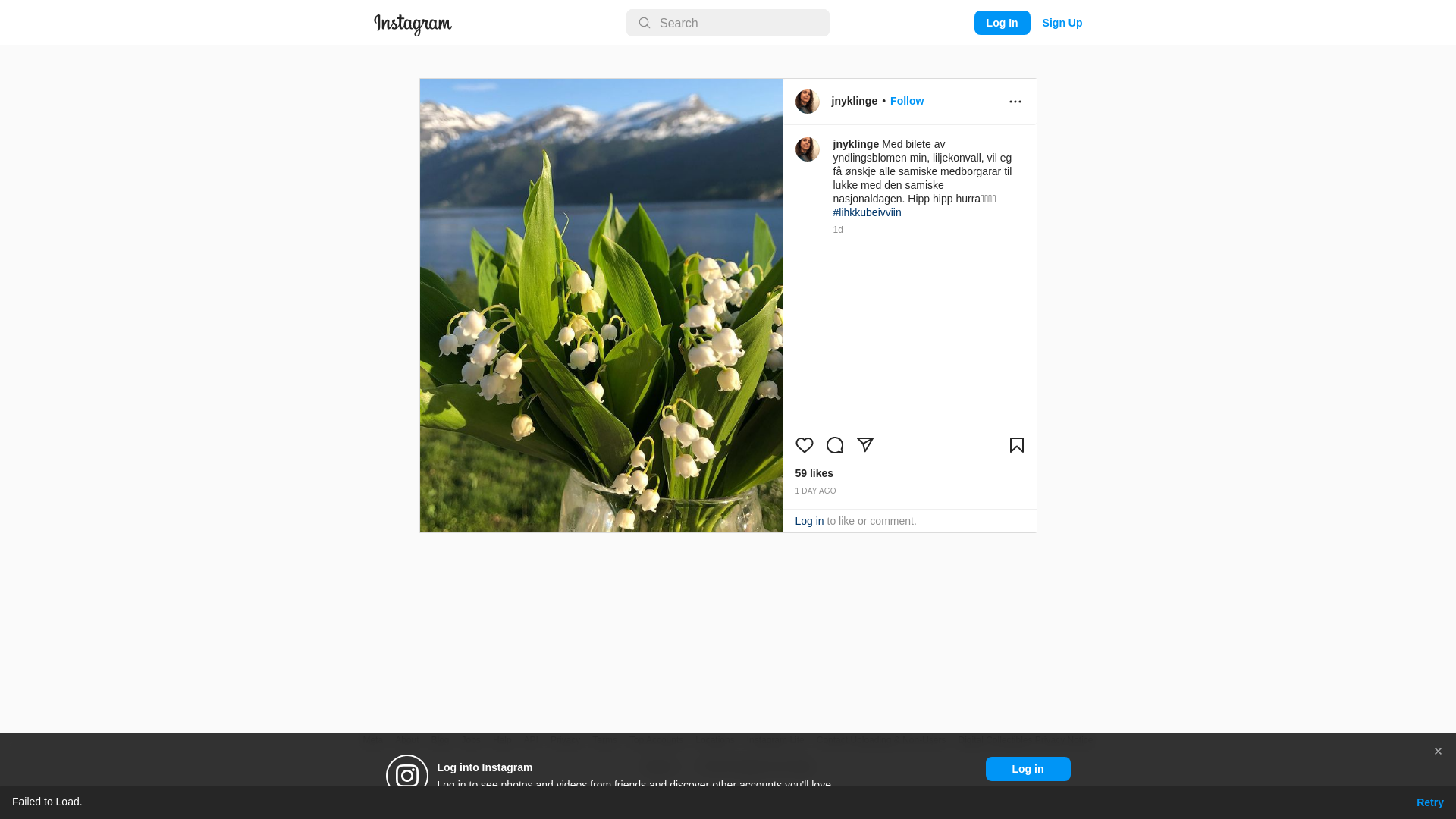Open the 59 likes list
The height and width of the screenshot is (819, 1456).
tap(814, 473)
